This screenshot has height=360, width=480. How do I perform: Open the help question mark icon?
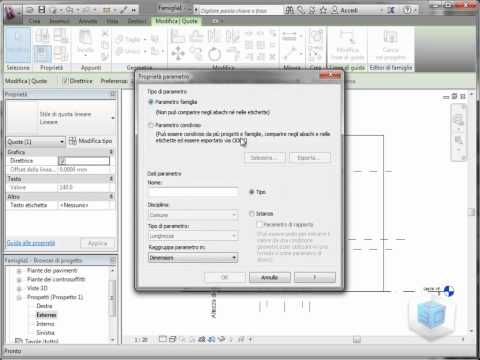(407, 10)
